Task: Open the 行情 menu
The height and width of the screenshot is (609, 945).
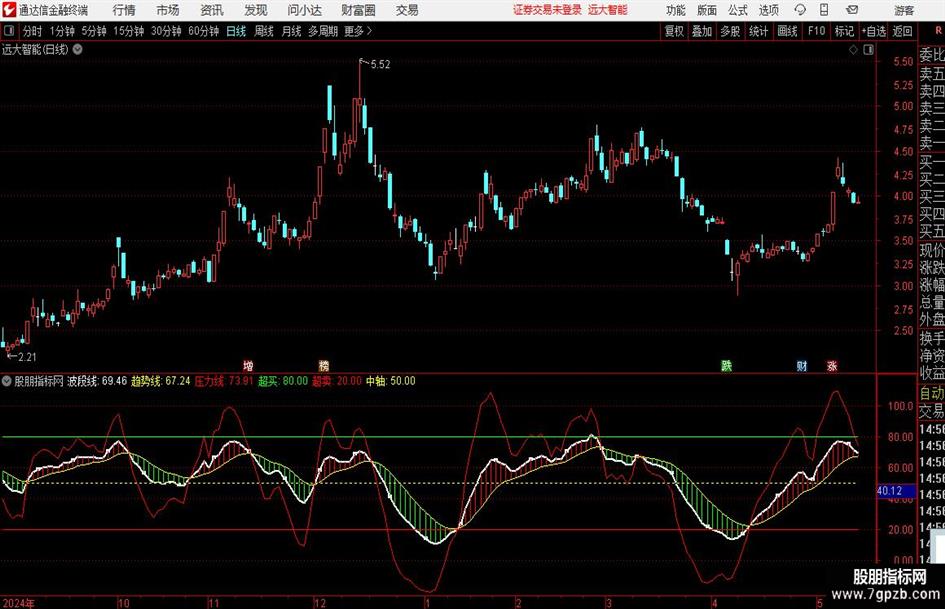Action: [124, 10]
